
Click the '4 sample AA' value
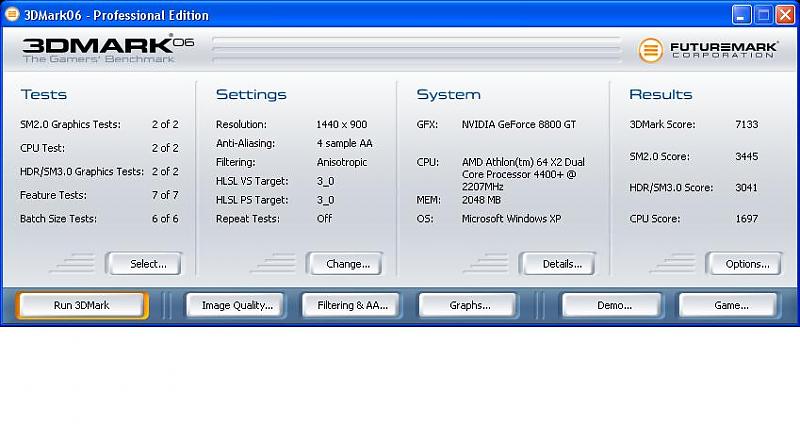coord(344,143)
